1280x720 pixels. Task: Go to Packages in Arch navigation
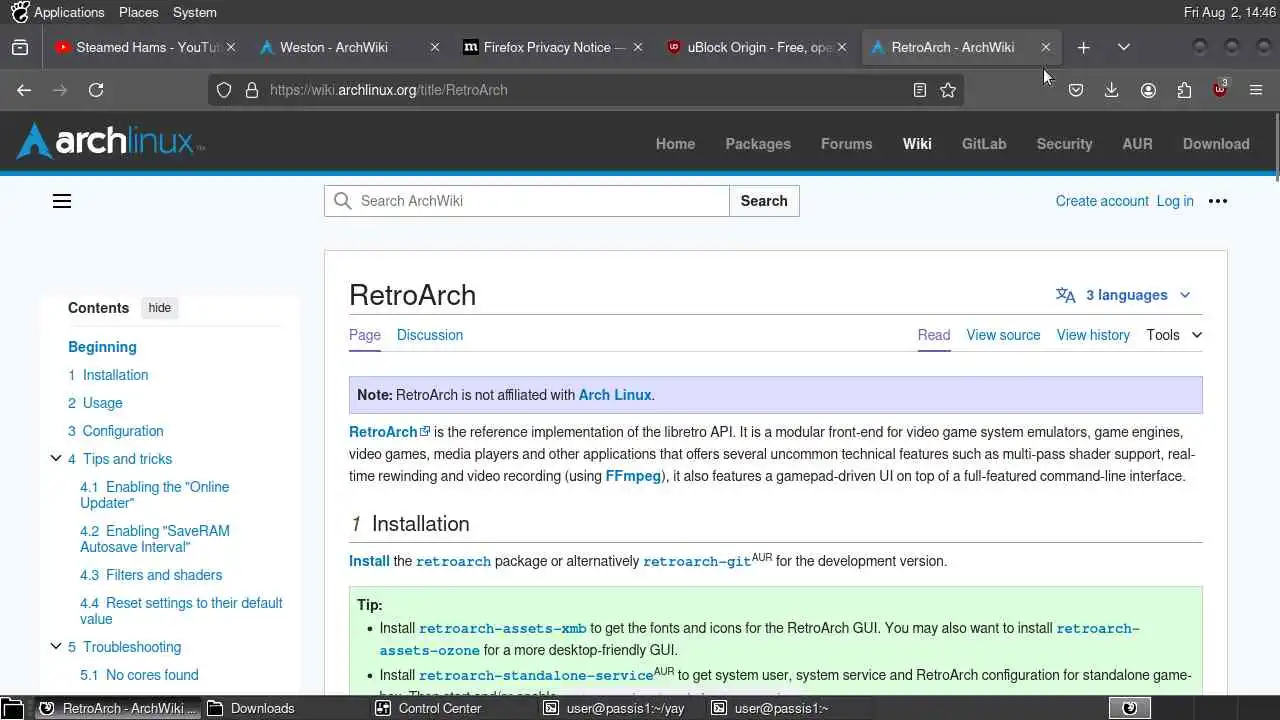[758, 144]
